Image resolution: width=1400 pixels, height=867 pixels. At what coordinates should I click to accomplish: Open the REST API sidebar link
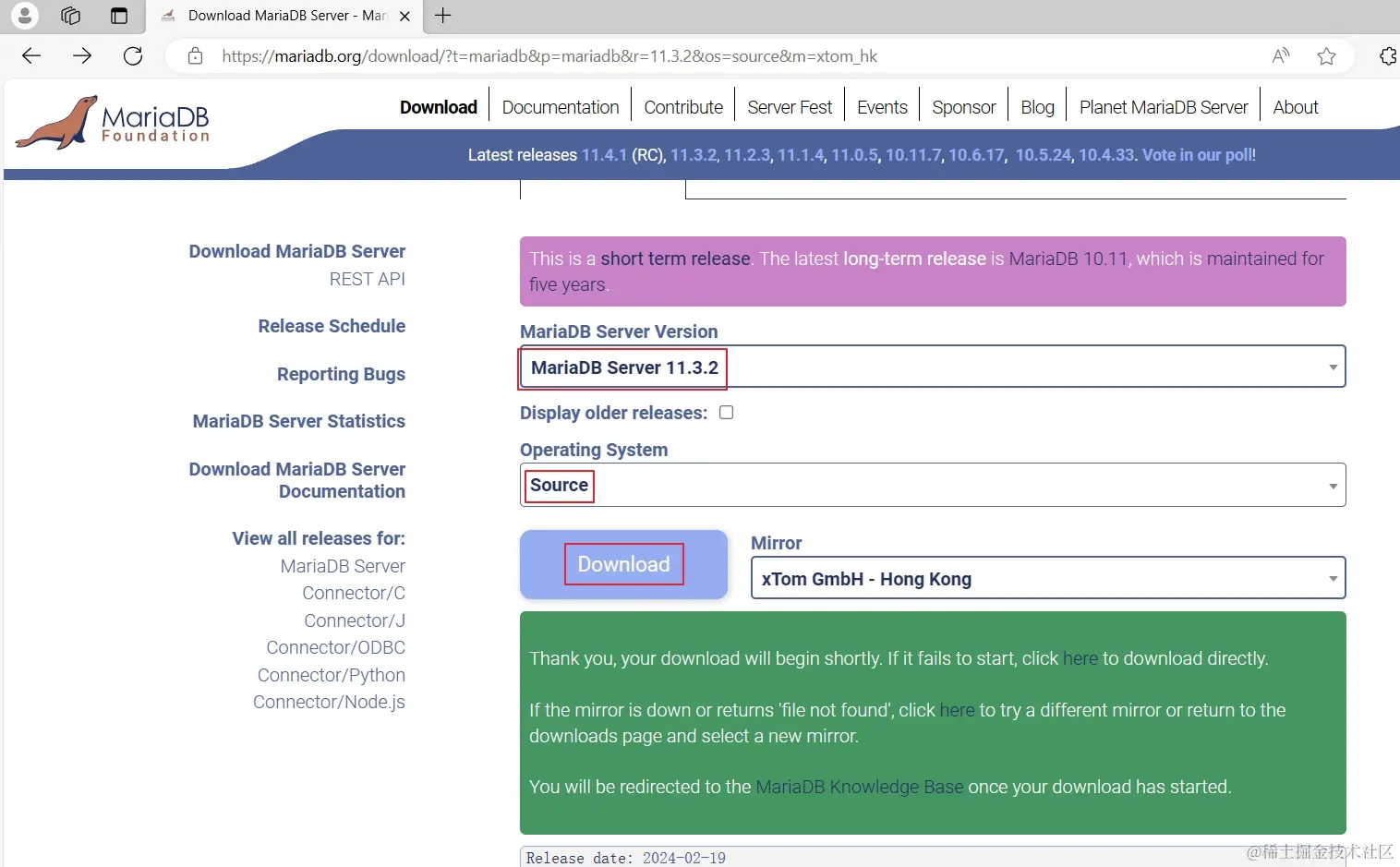click(x=368, y=279)
